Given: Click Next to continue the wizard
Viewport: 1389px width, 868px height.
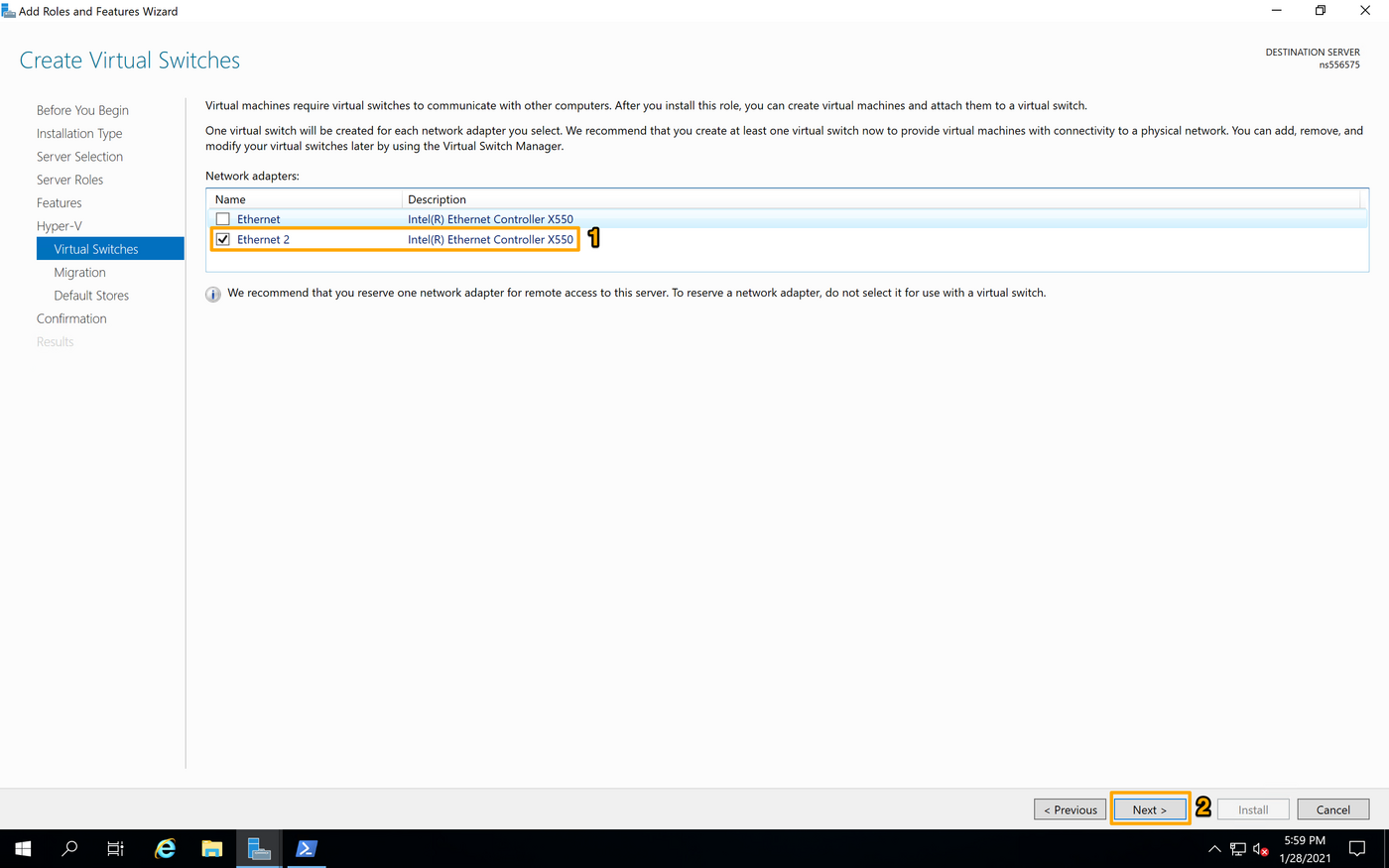Looking at the screenshot, I should tap(1149, 808).
